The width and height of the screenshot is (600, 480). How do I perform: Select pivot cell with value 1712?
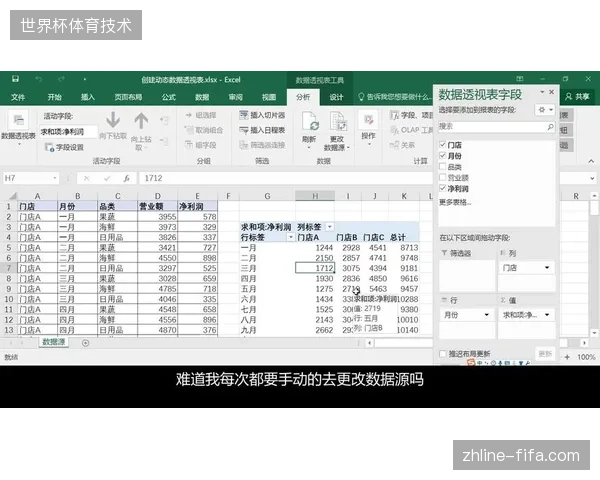point(315,268)
